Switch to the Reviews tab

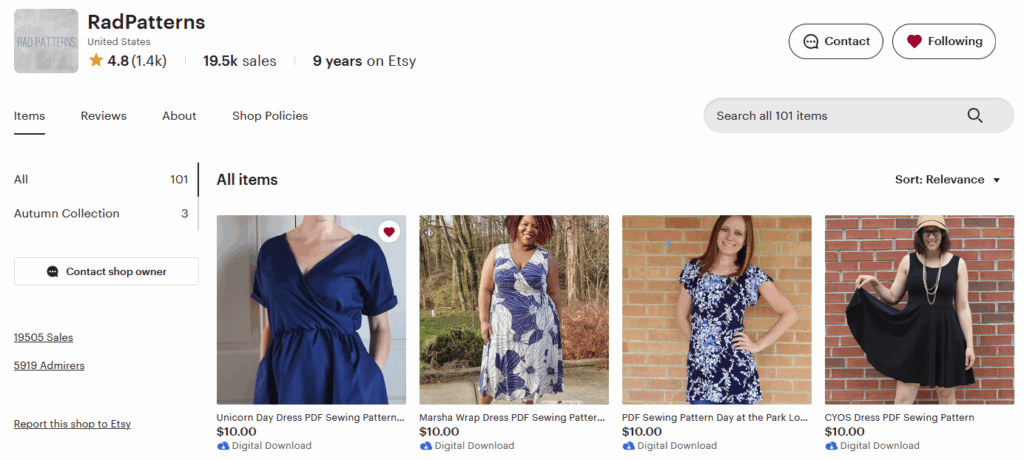[x=104, y=116]
